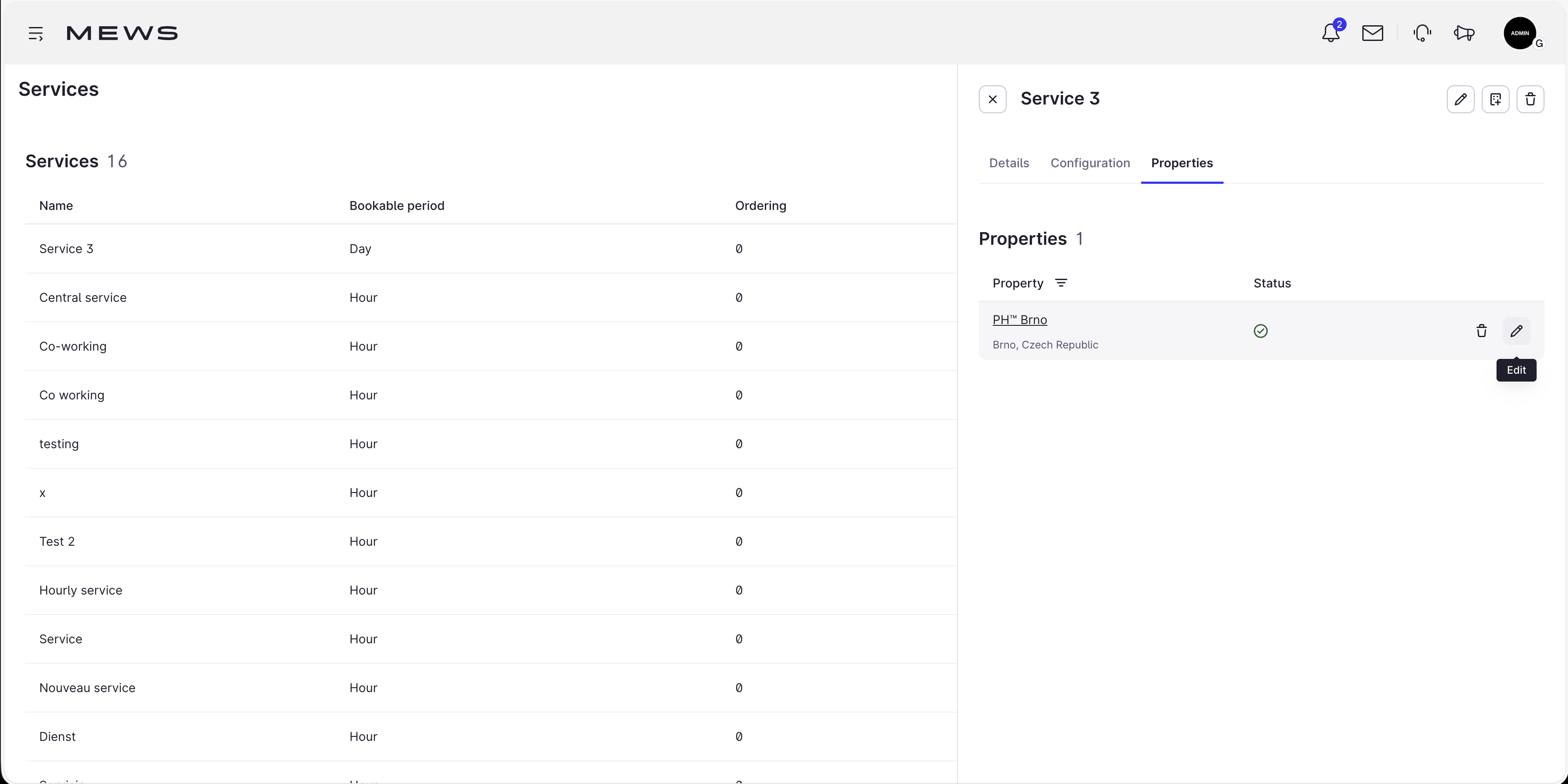Select the Test 2 row

[491, 541]
